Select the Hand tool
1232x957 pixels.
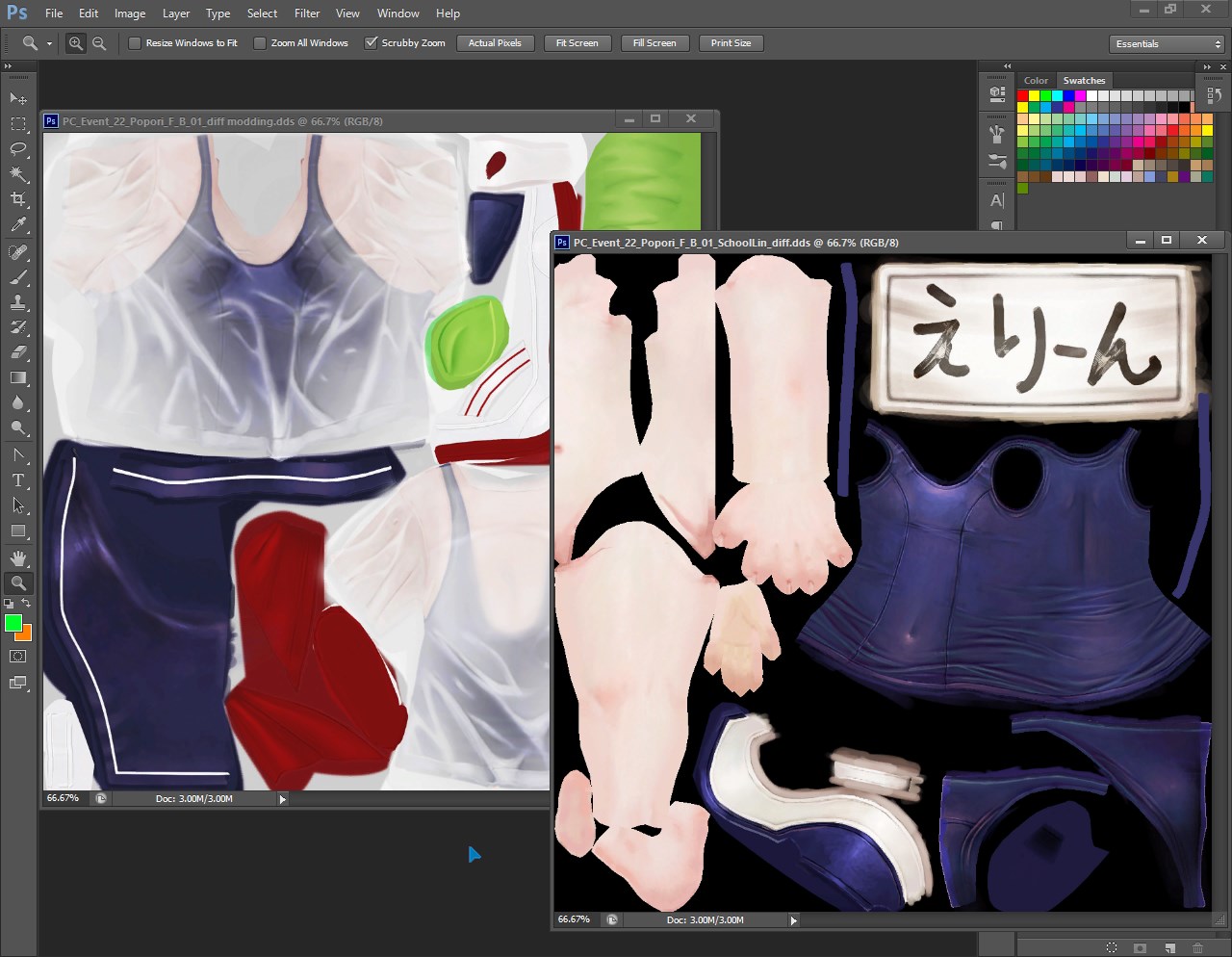point(18,558)
